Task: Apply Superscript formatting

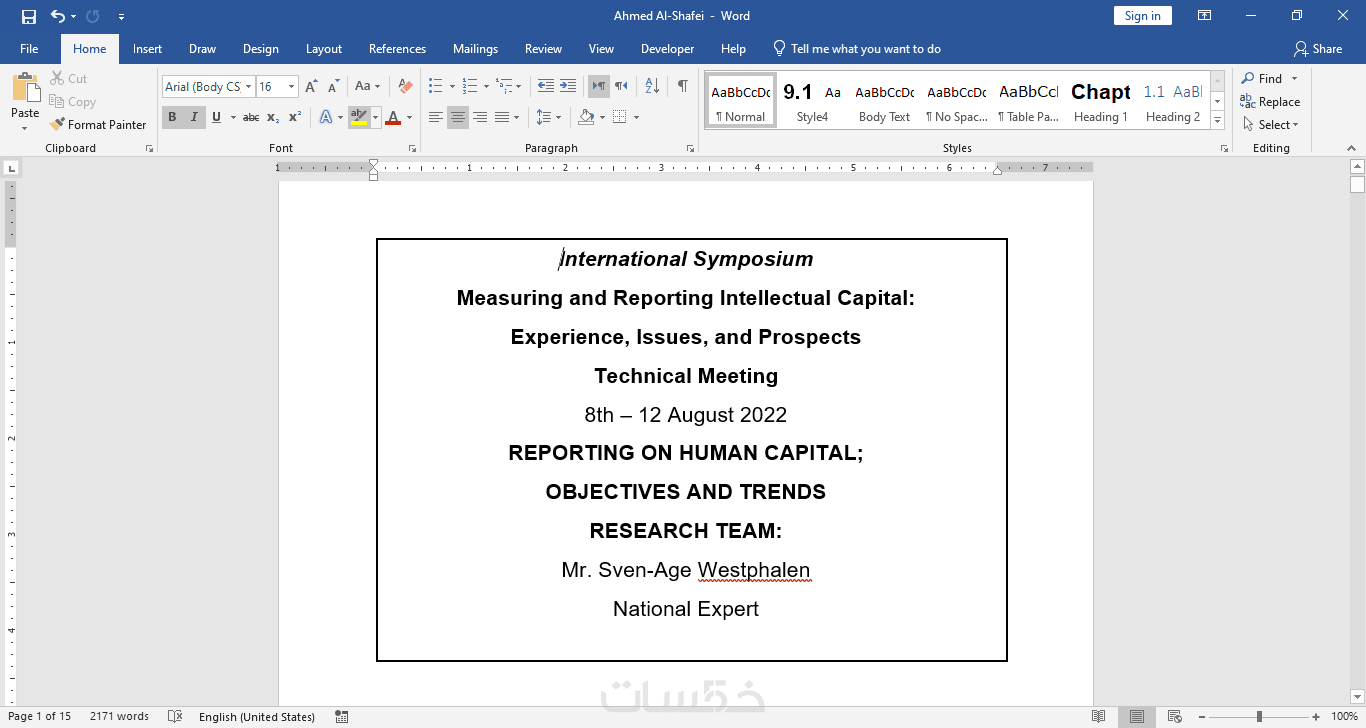Action: 295,118
